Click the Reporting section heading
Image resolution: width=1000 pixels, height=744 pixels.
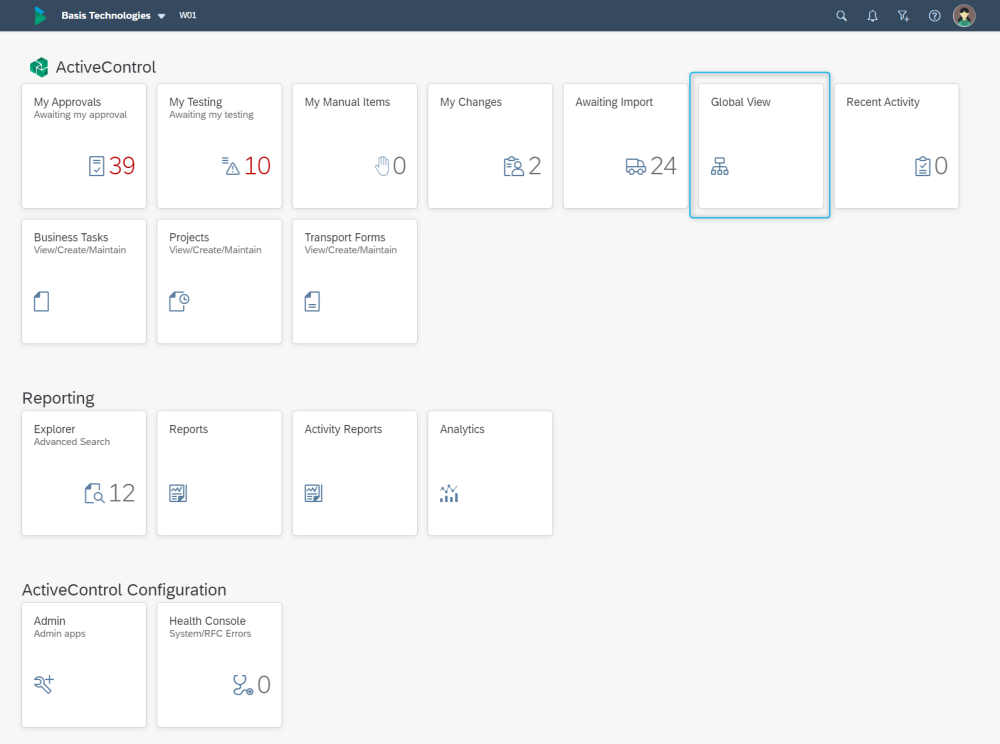(58, 398)
